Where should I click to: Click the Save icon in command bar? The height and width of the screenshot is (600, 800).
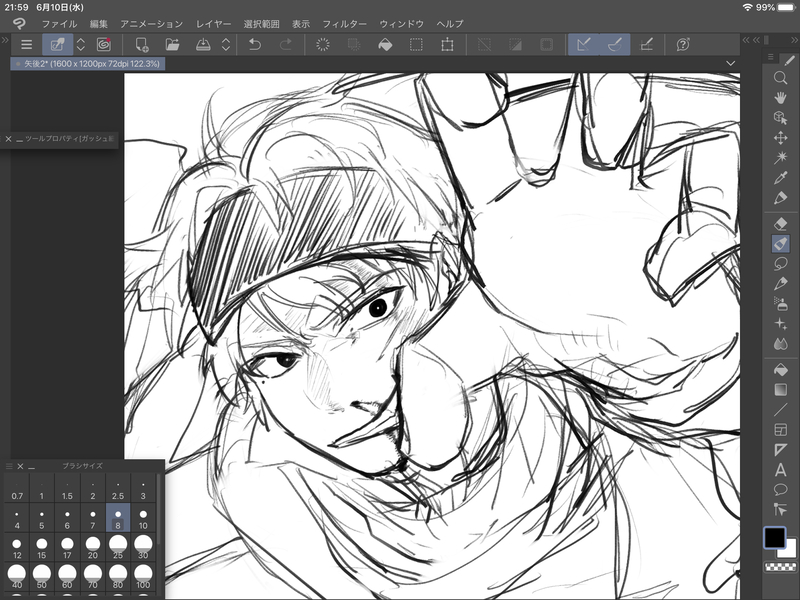click(203, 45)
